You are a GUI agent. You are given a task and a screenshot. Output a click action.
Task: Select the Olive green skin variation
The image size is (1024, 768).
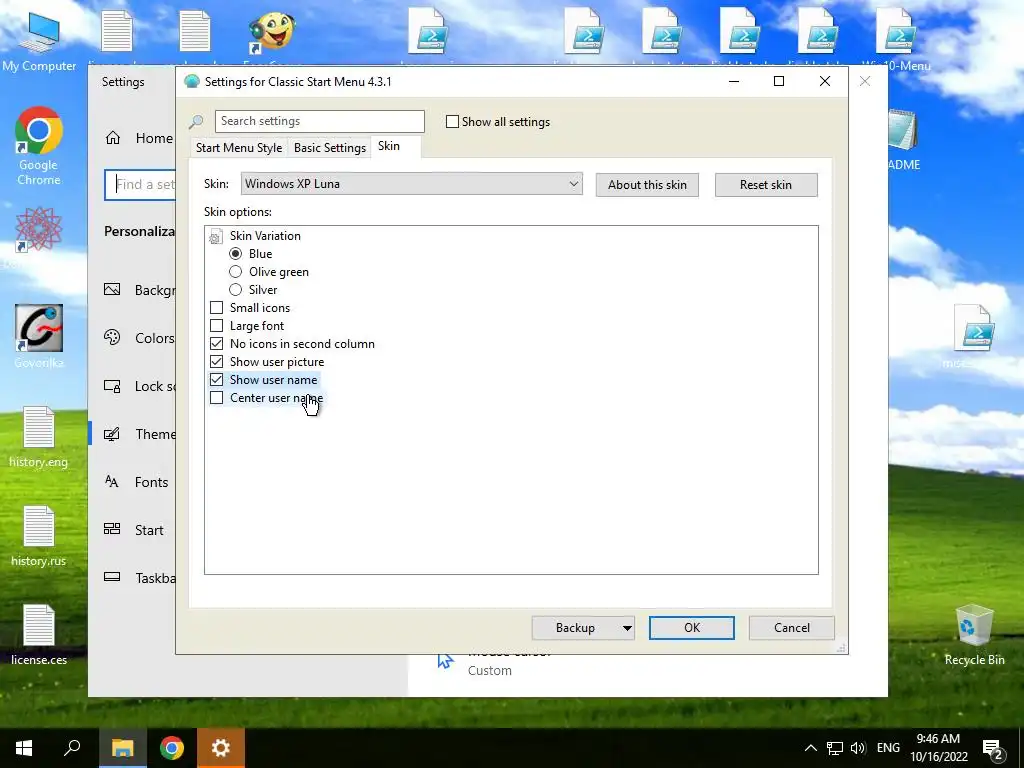pos(236,272)
